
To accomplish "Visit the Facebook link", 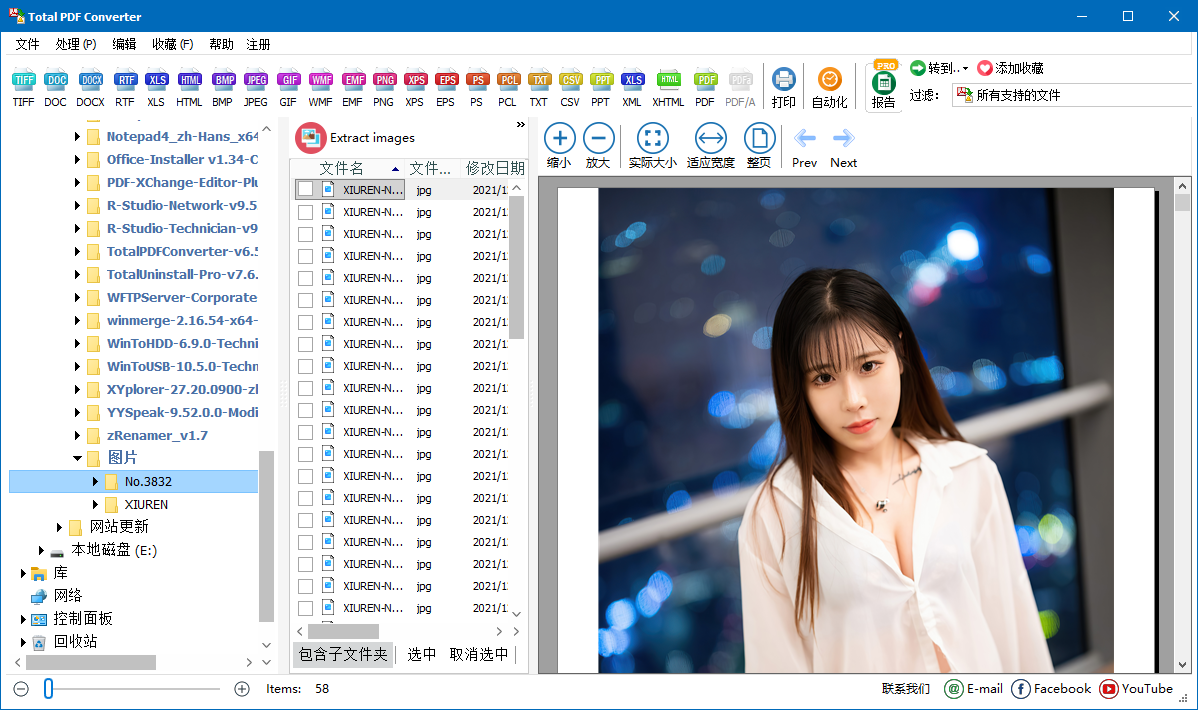I will pyautogui.click(x=1051, y=689).
